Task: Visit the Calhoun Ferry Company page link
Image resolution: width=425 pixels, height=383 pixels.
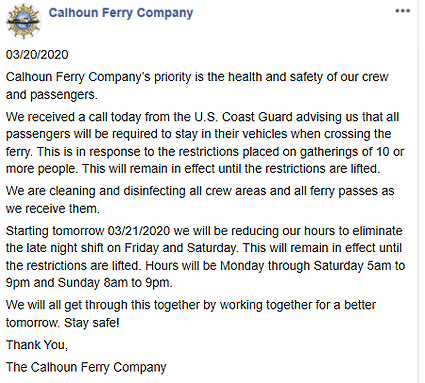Action: (x=121, y=13)
